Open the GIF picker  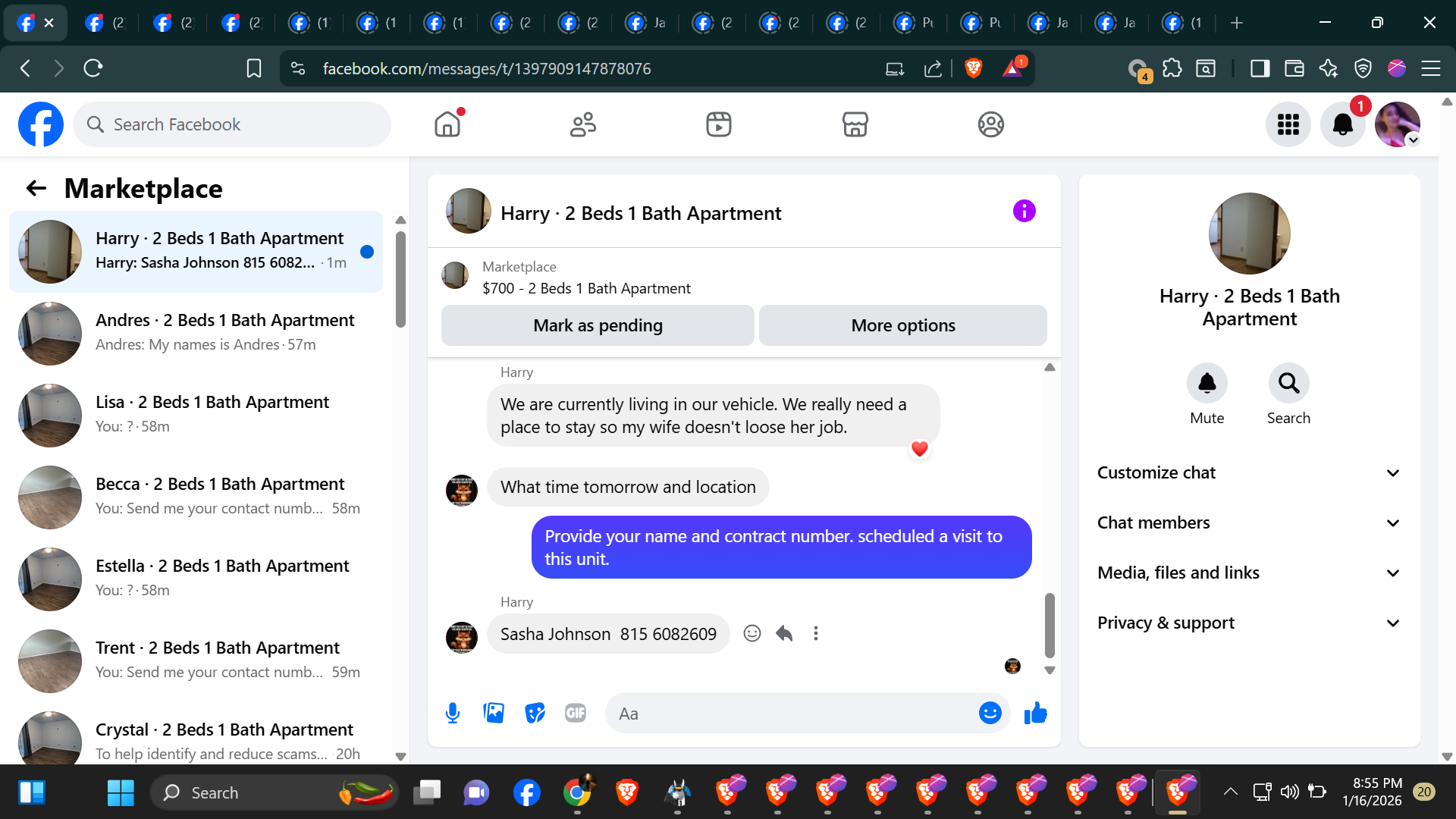click(x=576, y=713)
